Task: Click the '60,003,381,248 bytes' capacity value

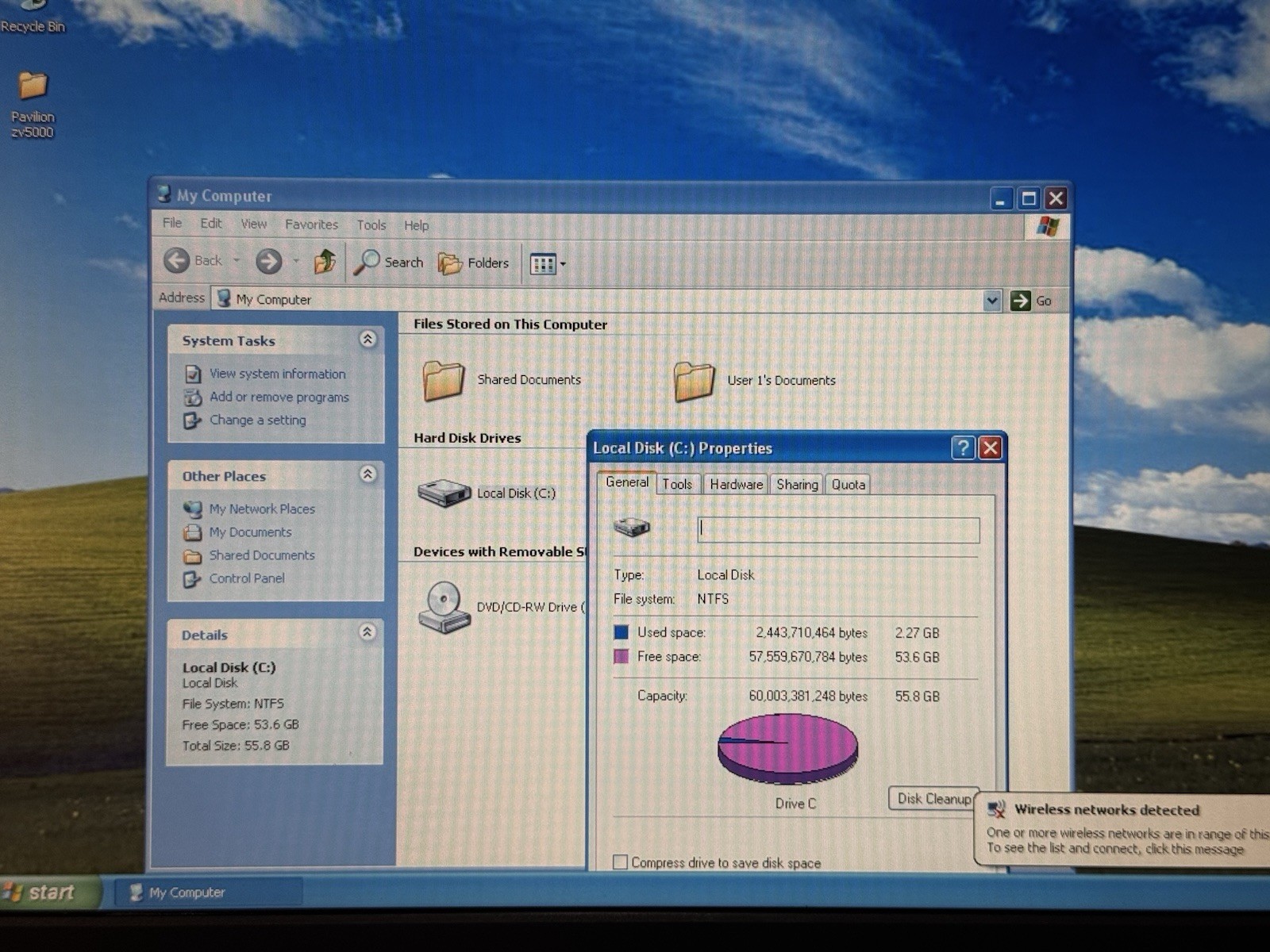Action: click(808, 696)
